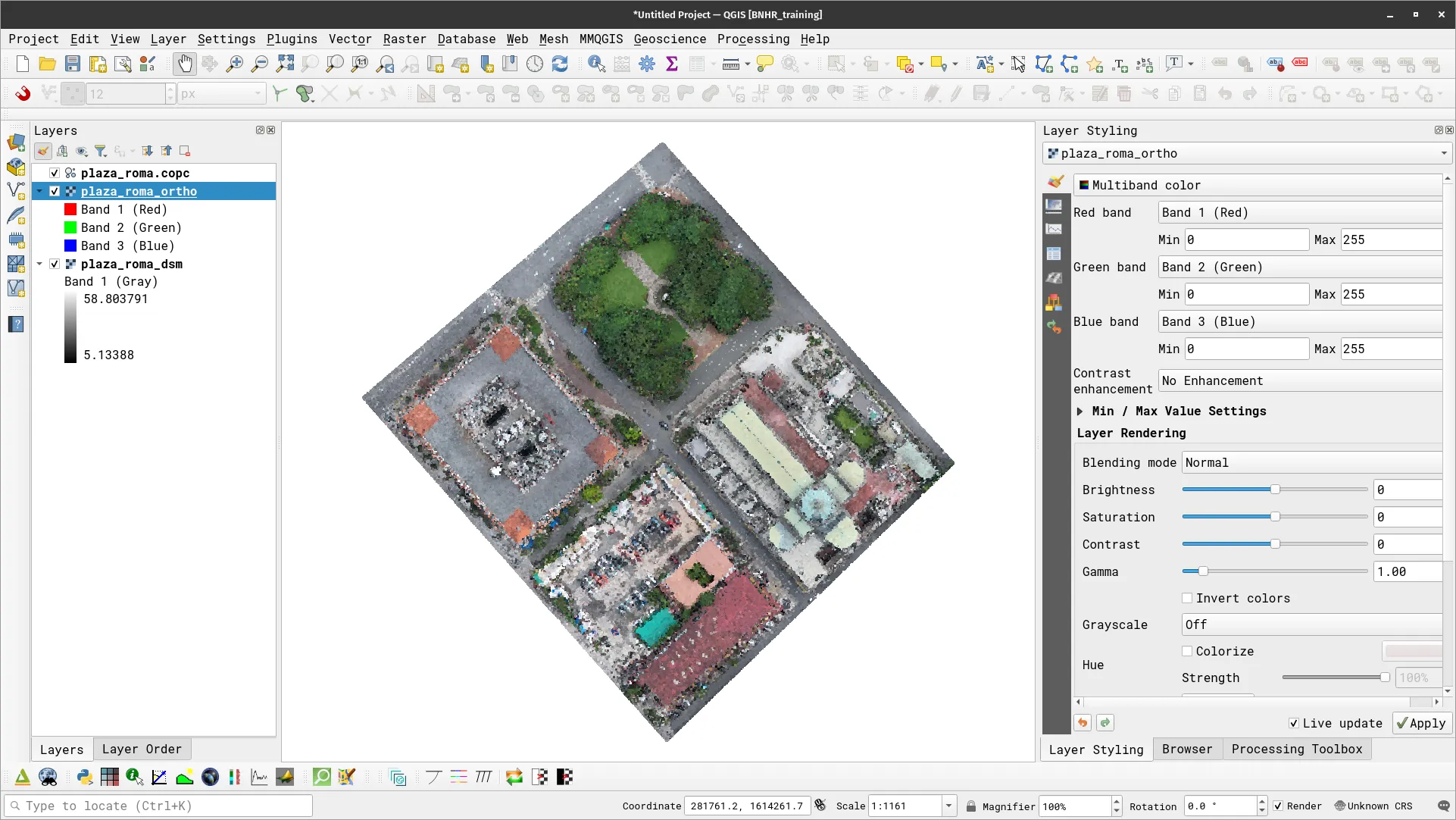Enable the Invert colors option
1456x820 pixels.
coord(1187,598)
